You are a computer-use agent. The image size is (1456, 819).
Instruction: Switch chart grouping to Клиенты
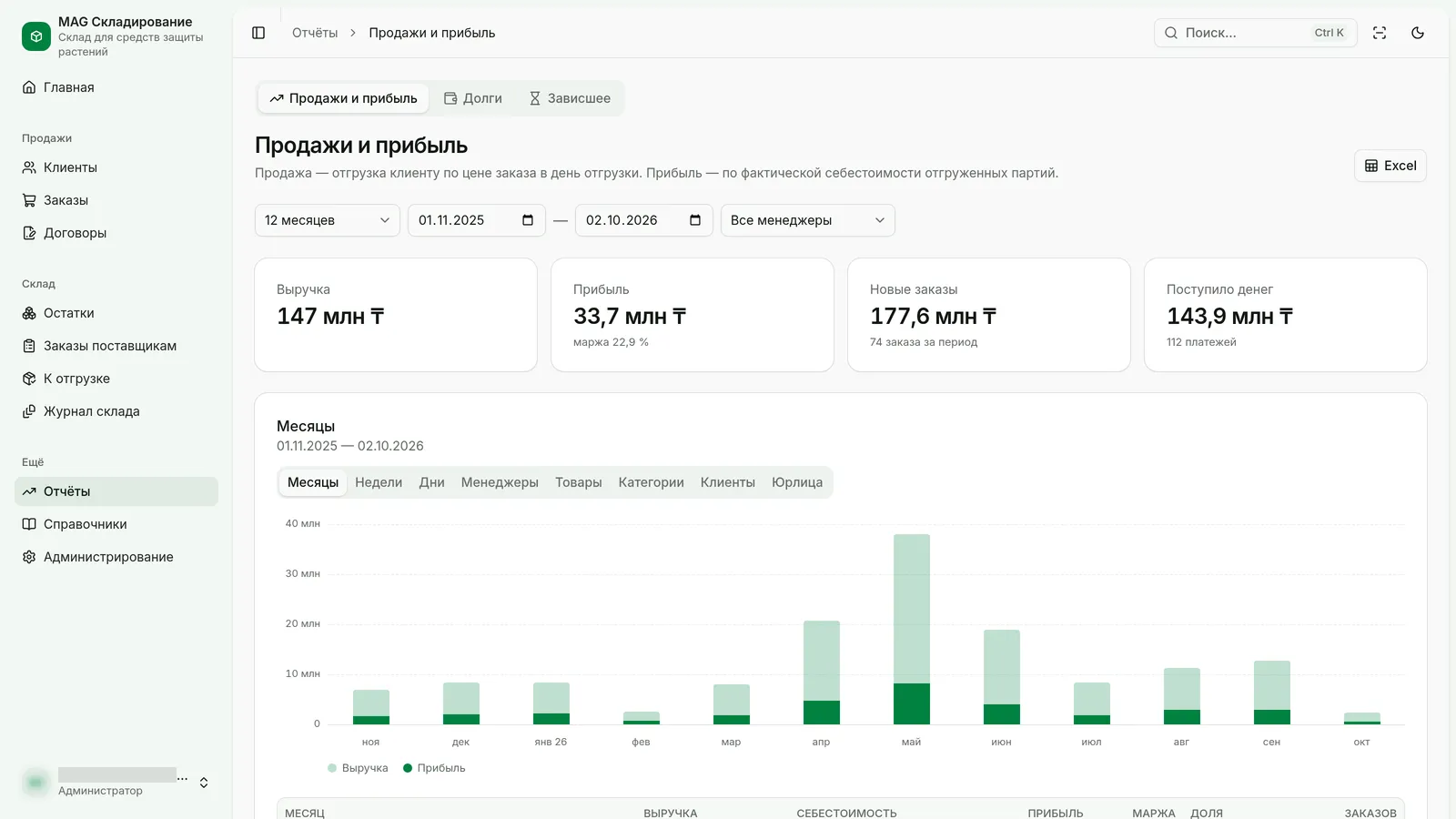[x=728, y=482]
